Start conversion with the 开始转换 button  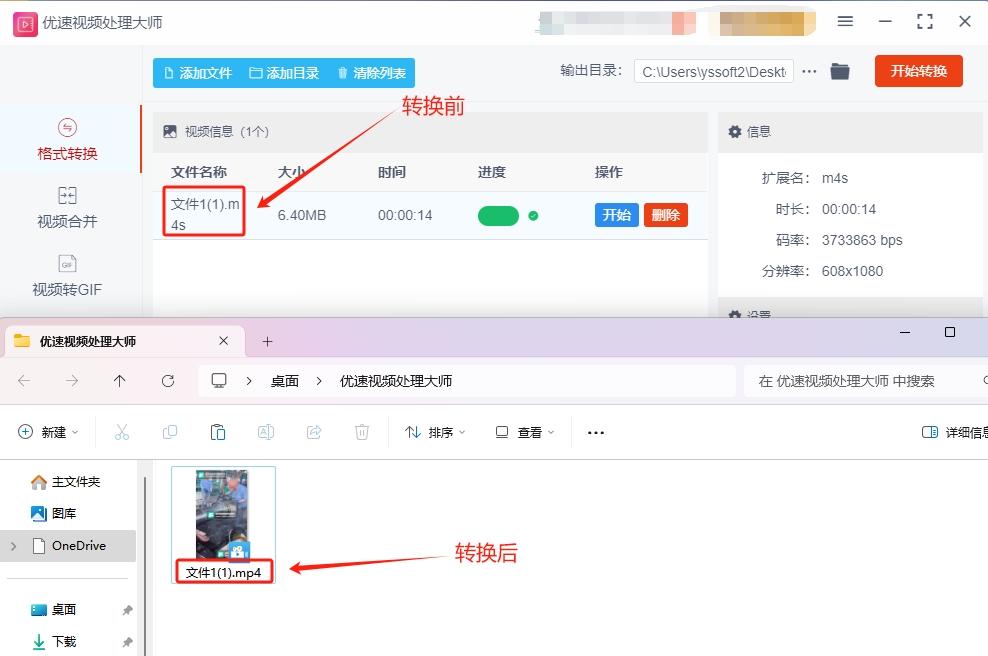click(x=918, y=71)
